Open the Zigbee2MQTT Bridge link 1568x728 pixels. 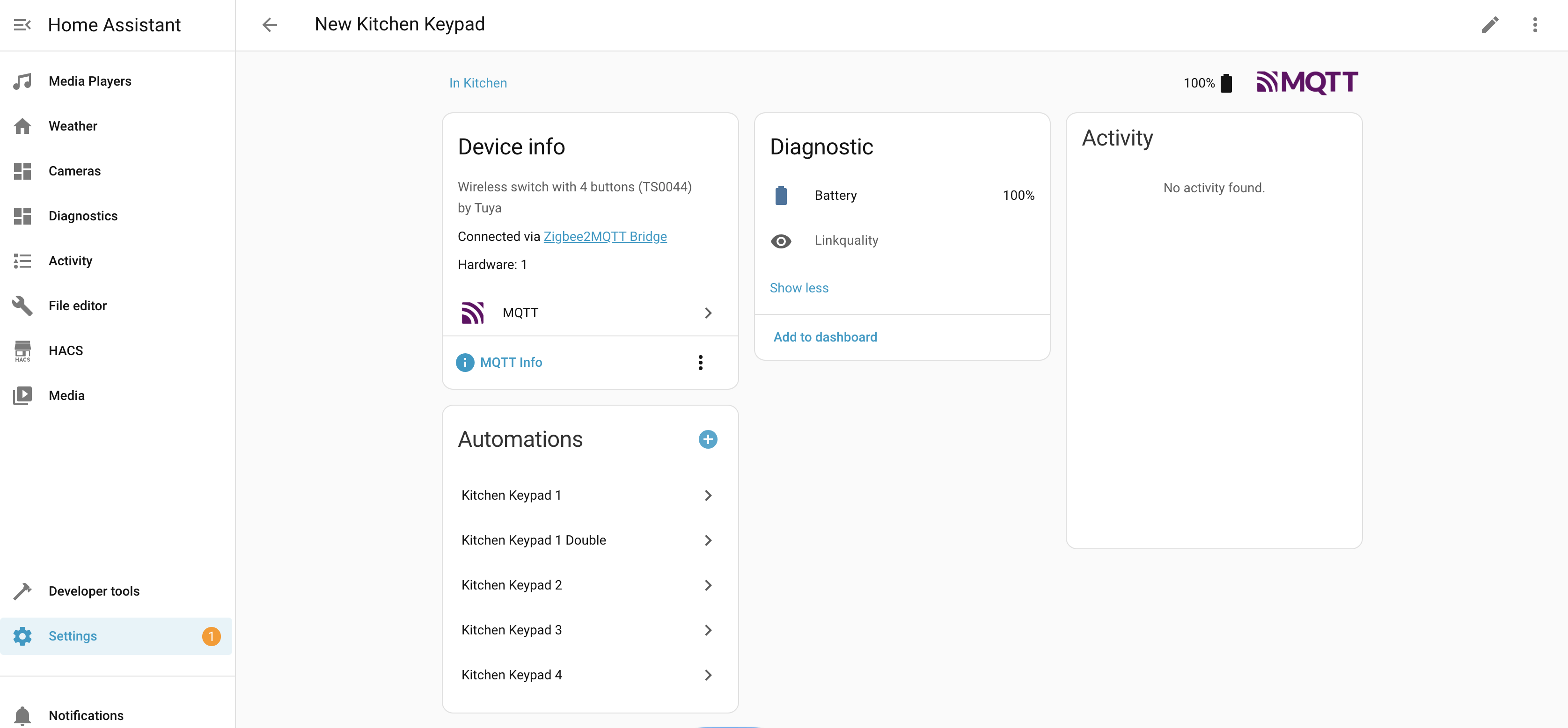[x=604, y=236]
